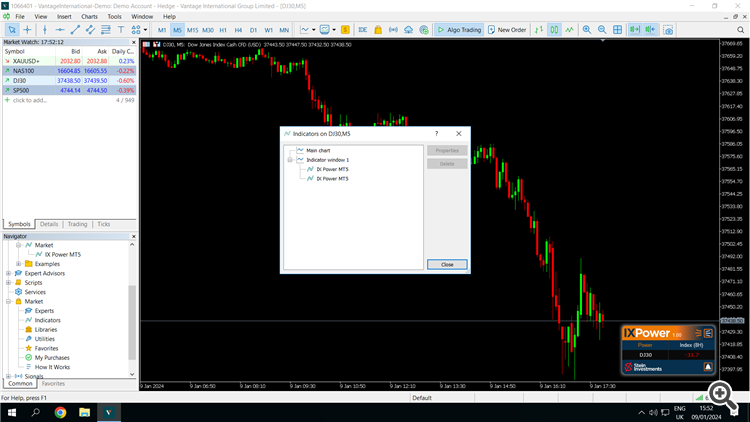750x422 pixels.
Task: Select the Fibonacci retracement tool
Action: pyautogui.click(x=106, y=30)
